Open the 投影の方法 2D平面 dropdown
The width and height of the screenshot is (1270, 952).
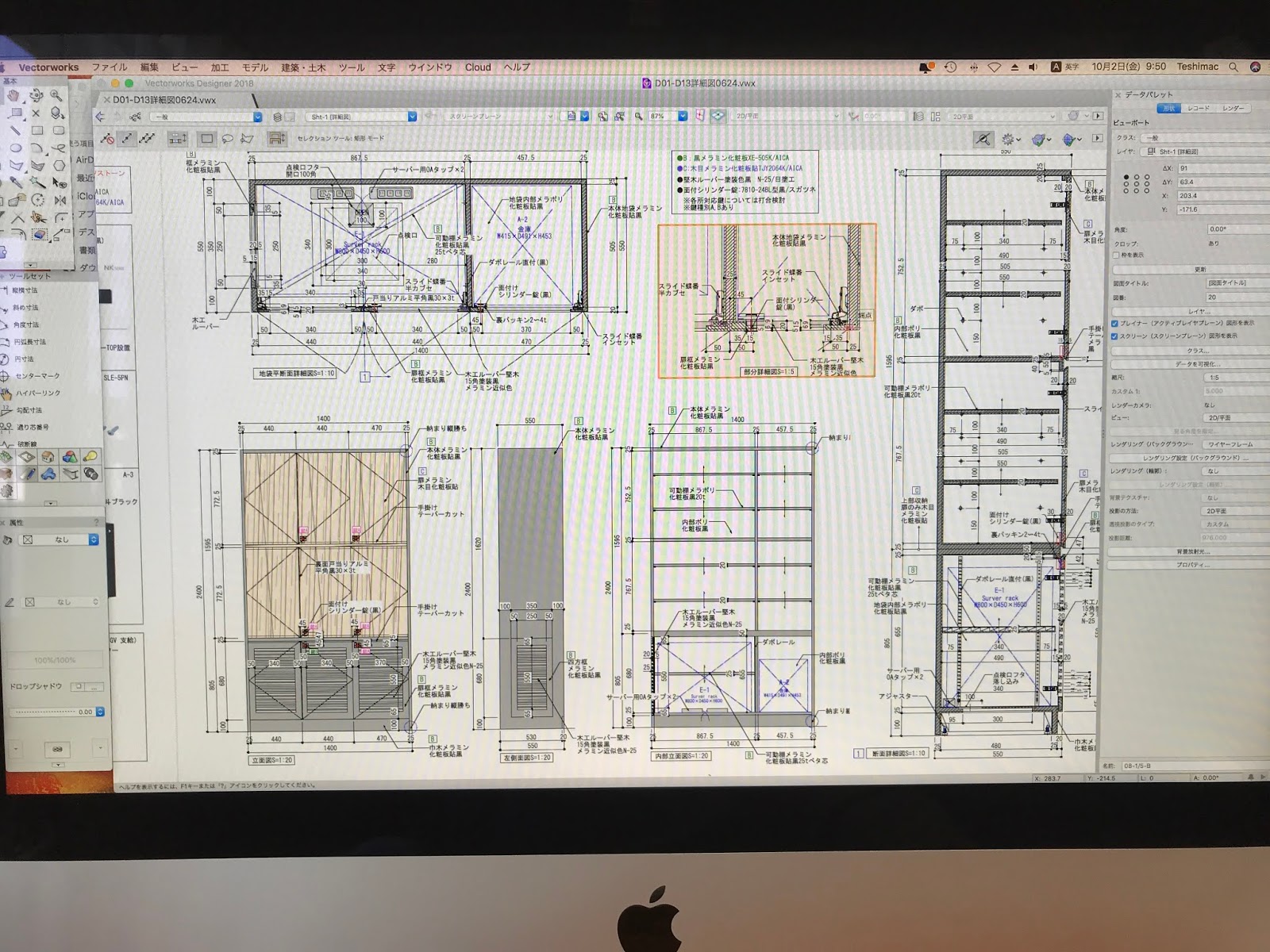point(1236,511)
